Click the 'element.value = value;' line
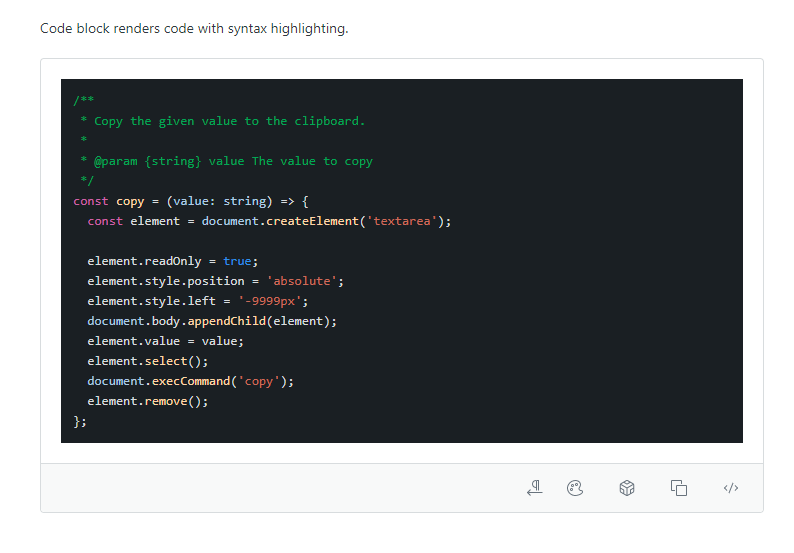 coord(165,341)
